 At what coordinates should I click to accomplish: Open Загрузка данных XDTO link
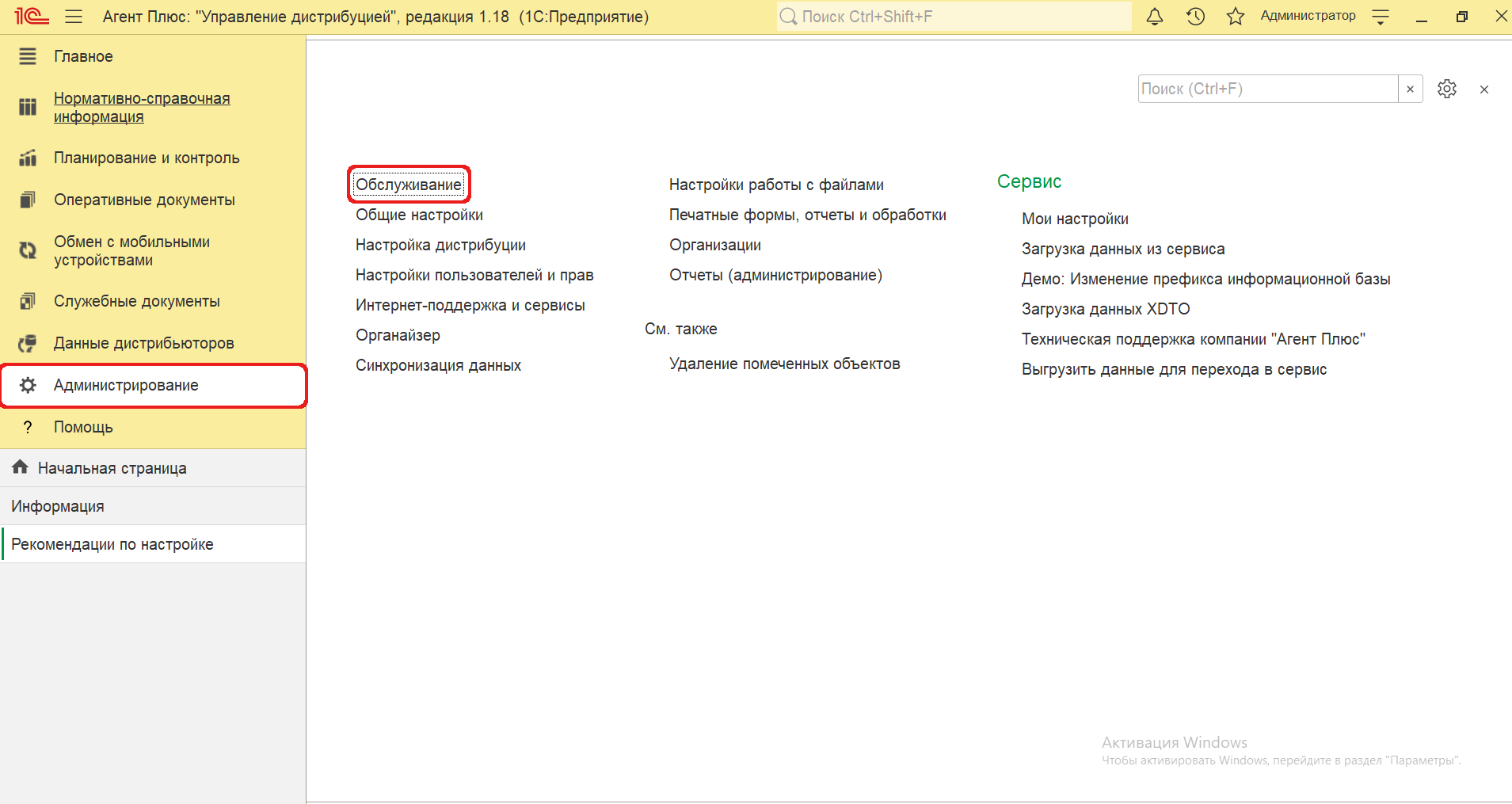point(1106,309)
